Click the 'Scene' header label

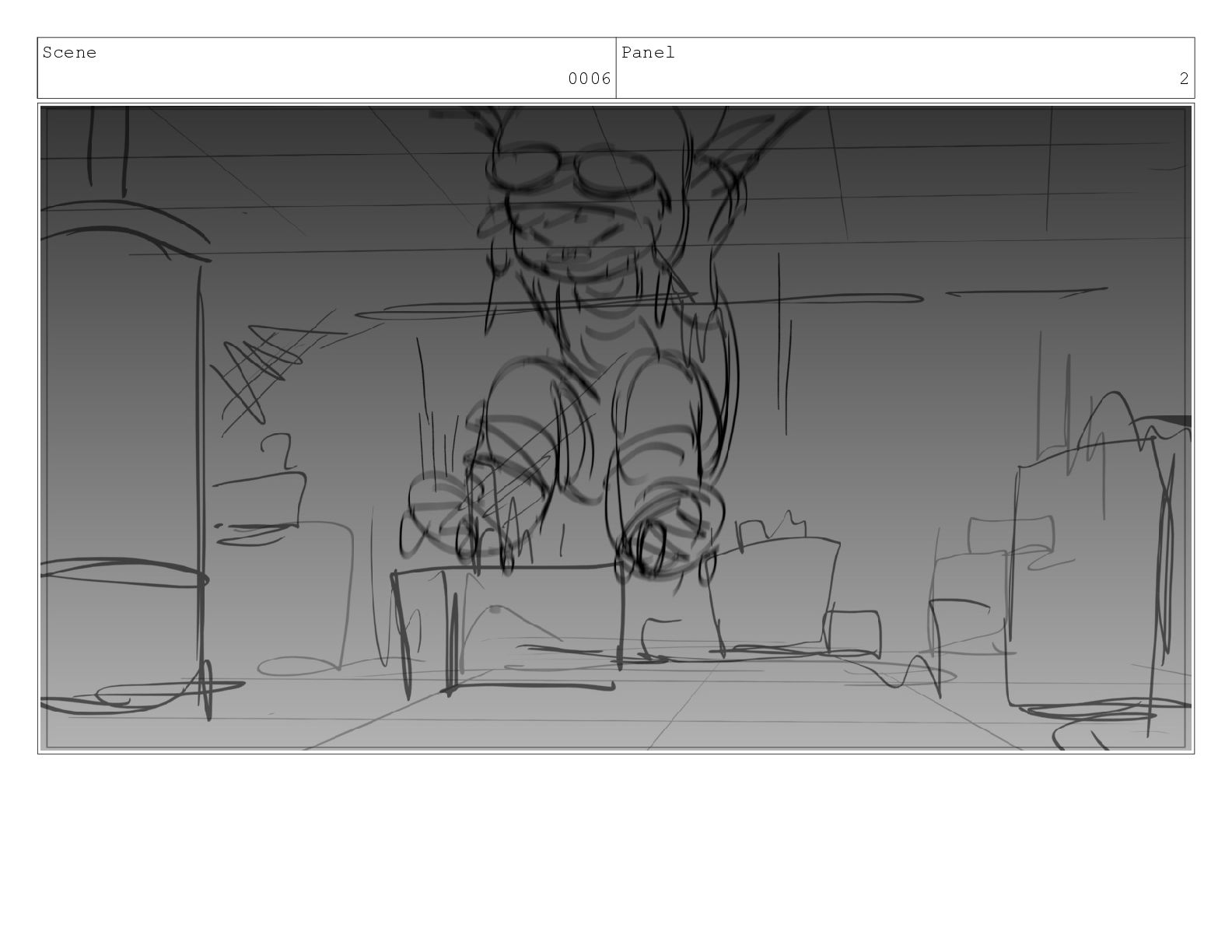pyautogui.click(x=69, y=53)
